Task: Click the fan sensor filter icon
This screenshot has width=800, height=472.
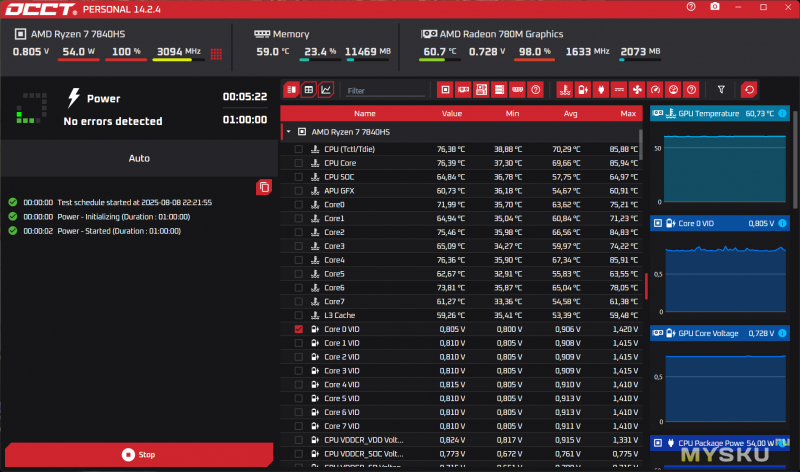Action: point(637,90)
